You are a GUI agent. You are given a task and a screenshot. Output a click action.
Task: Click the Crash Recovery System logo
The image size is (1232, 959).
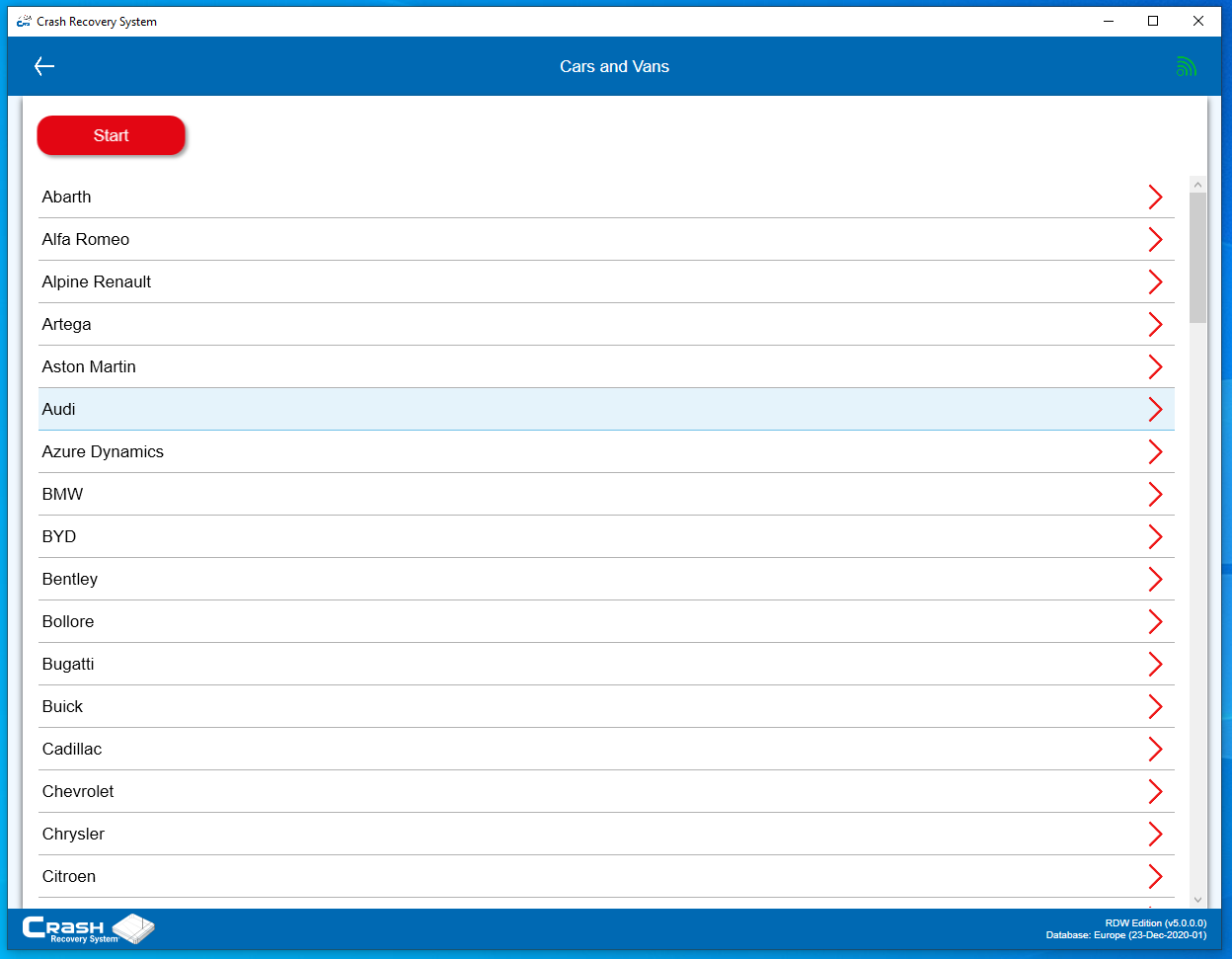click(89, 928)
